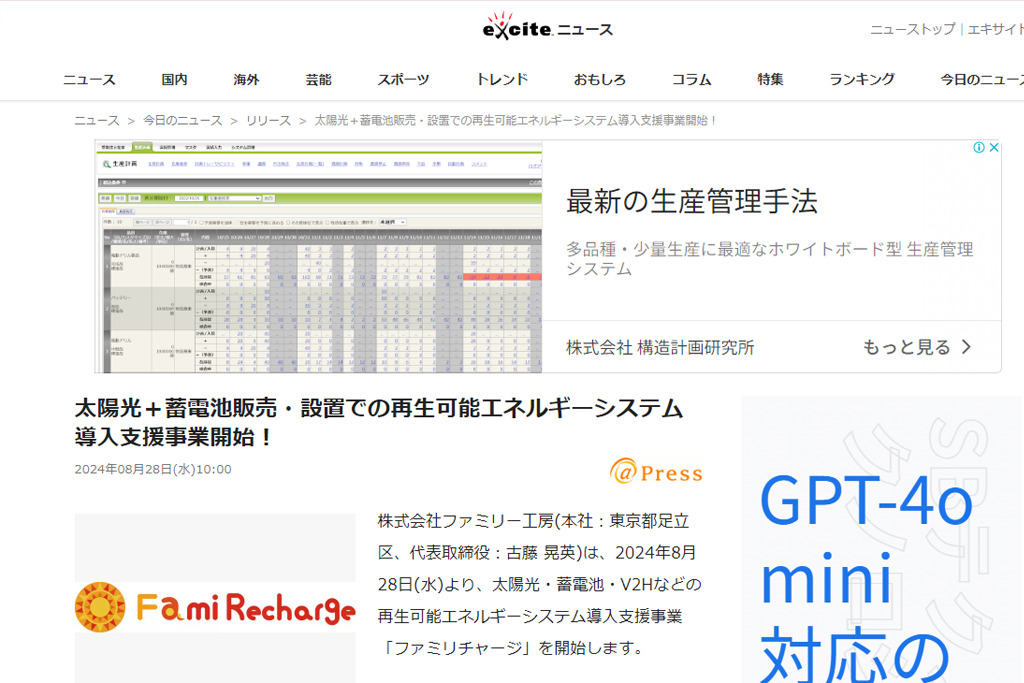Click the @Press logo

656,471
